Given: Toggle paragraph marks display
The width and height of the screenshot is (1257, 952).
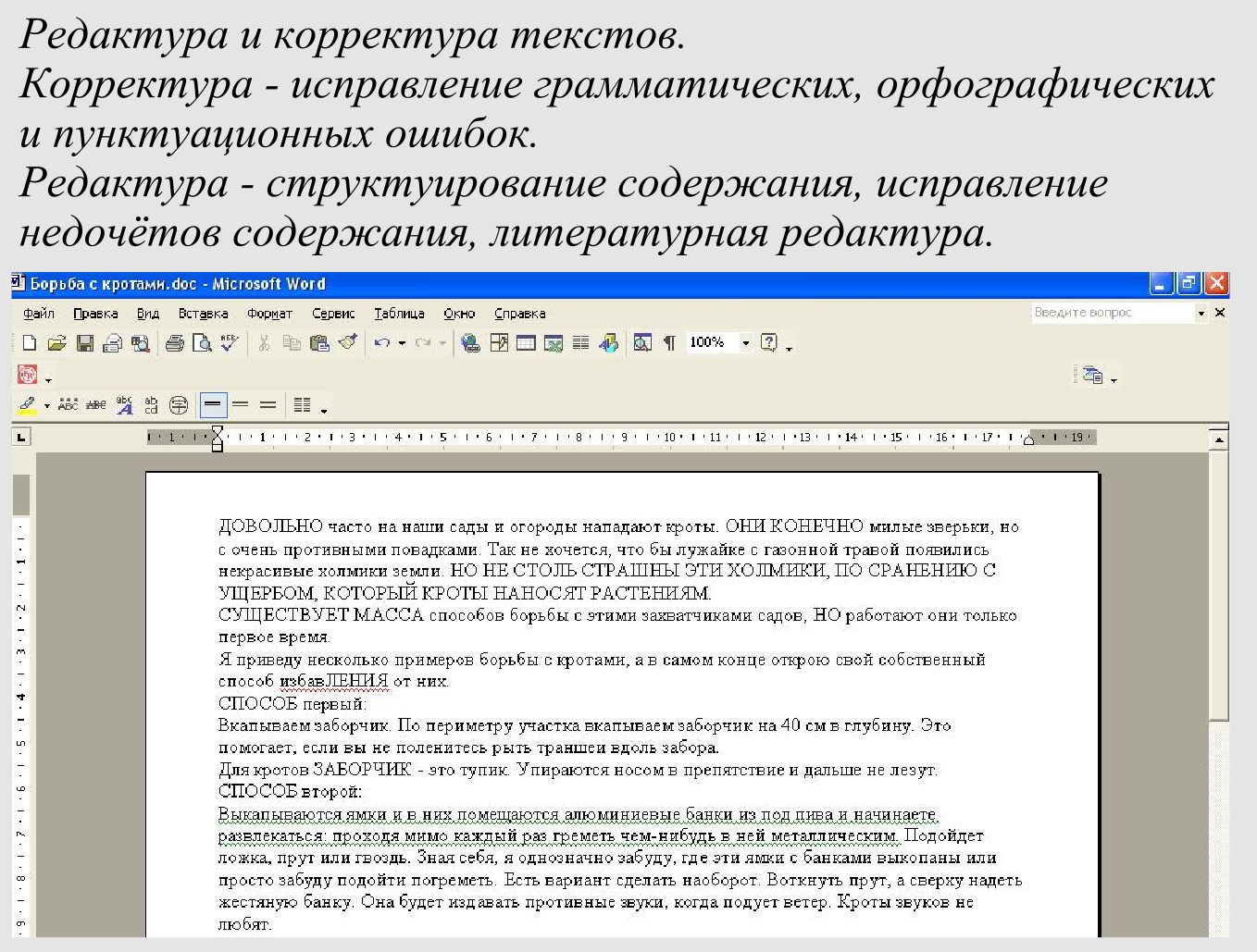Looking at the screenshot, I should coord(668,342).
